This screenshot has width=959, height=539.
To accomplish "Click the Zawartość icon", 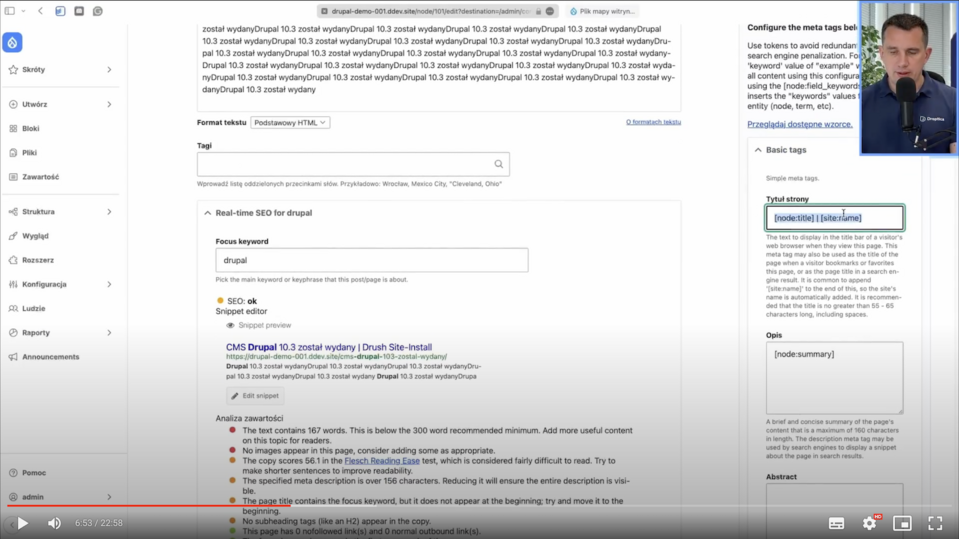I will tap(13, 177).
